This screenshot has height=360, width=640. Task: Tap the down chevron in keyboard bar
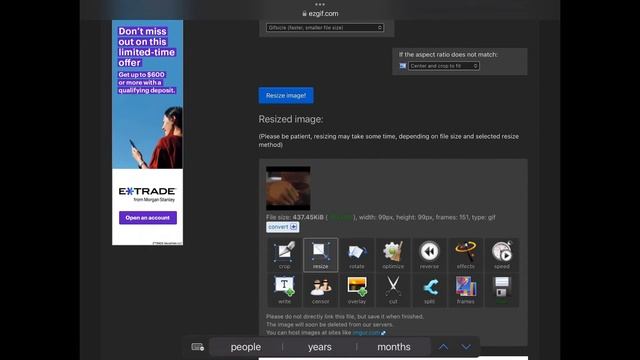466,347
